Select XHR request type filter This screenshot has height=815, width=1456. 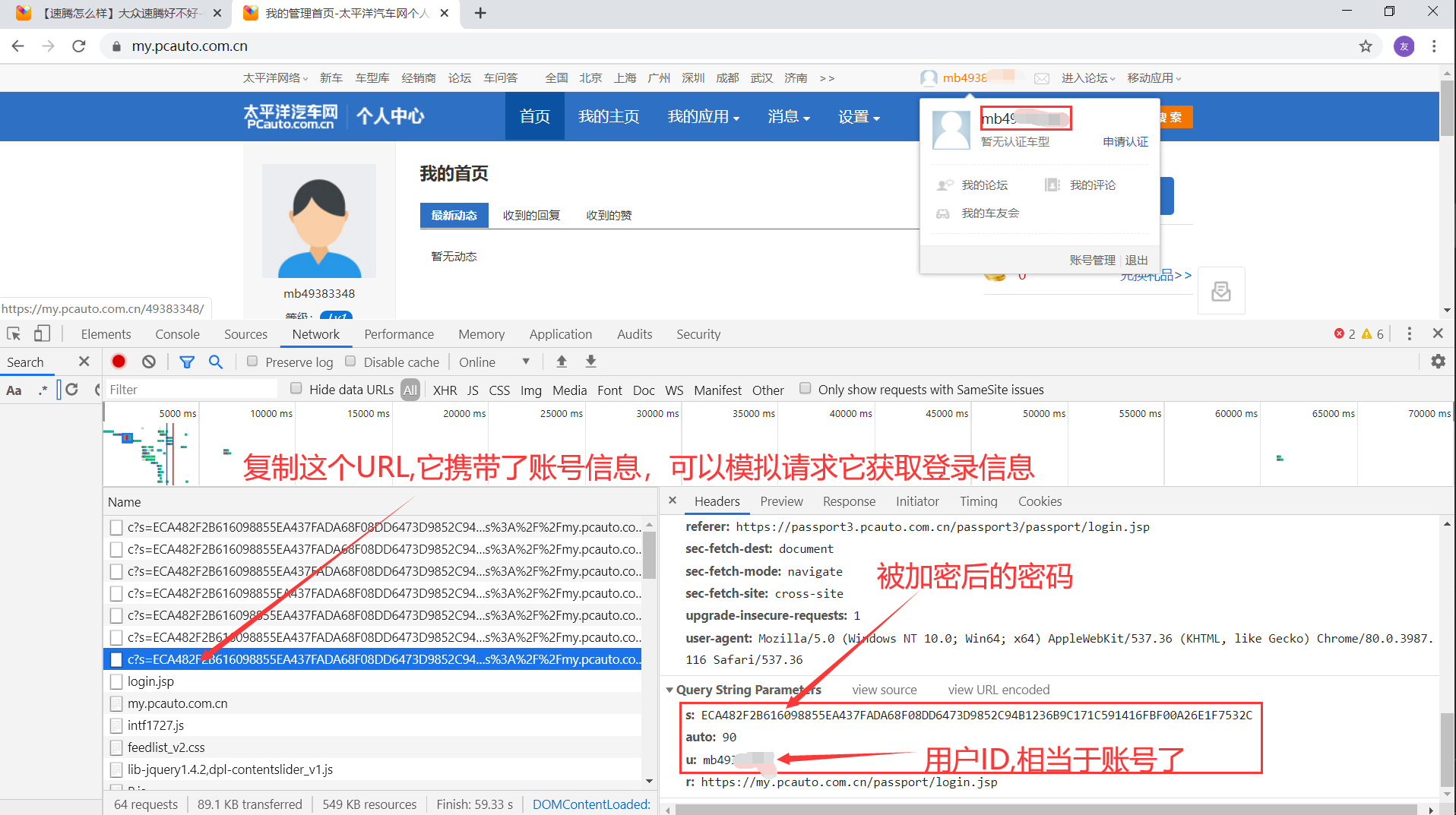[445, 390]
